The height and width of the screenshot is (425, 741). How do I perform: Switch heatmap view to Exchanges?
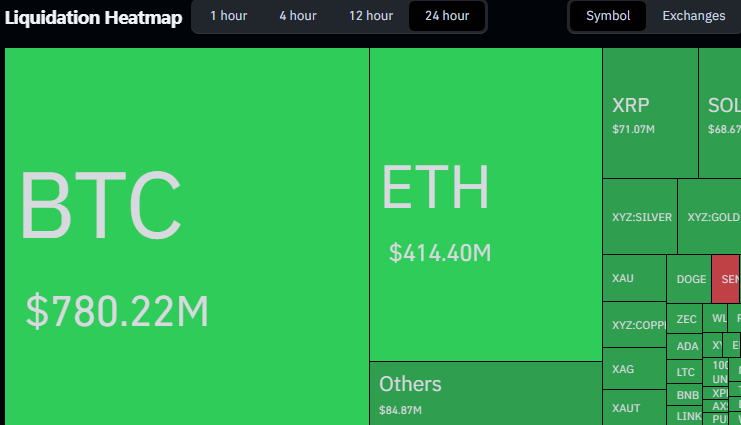coord(693,16)
